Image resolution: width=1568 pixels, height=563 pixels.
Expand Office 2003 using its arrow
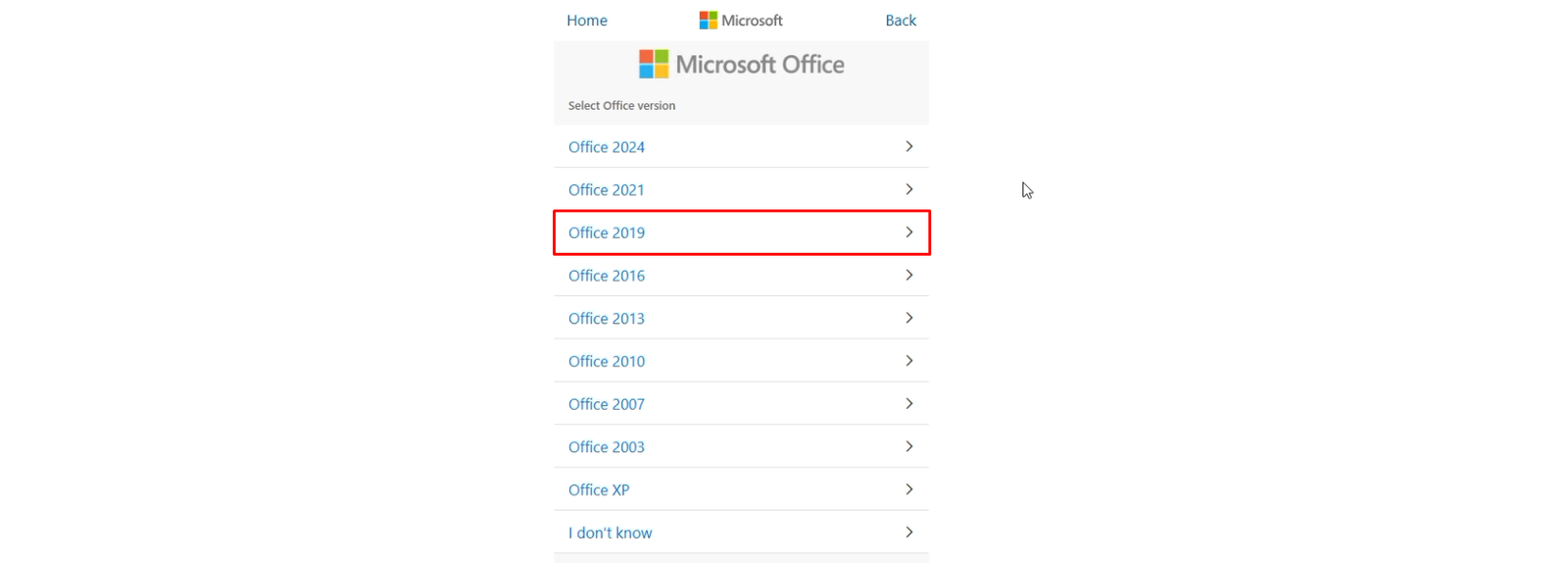click(909, 446)
